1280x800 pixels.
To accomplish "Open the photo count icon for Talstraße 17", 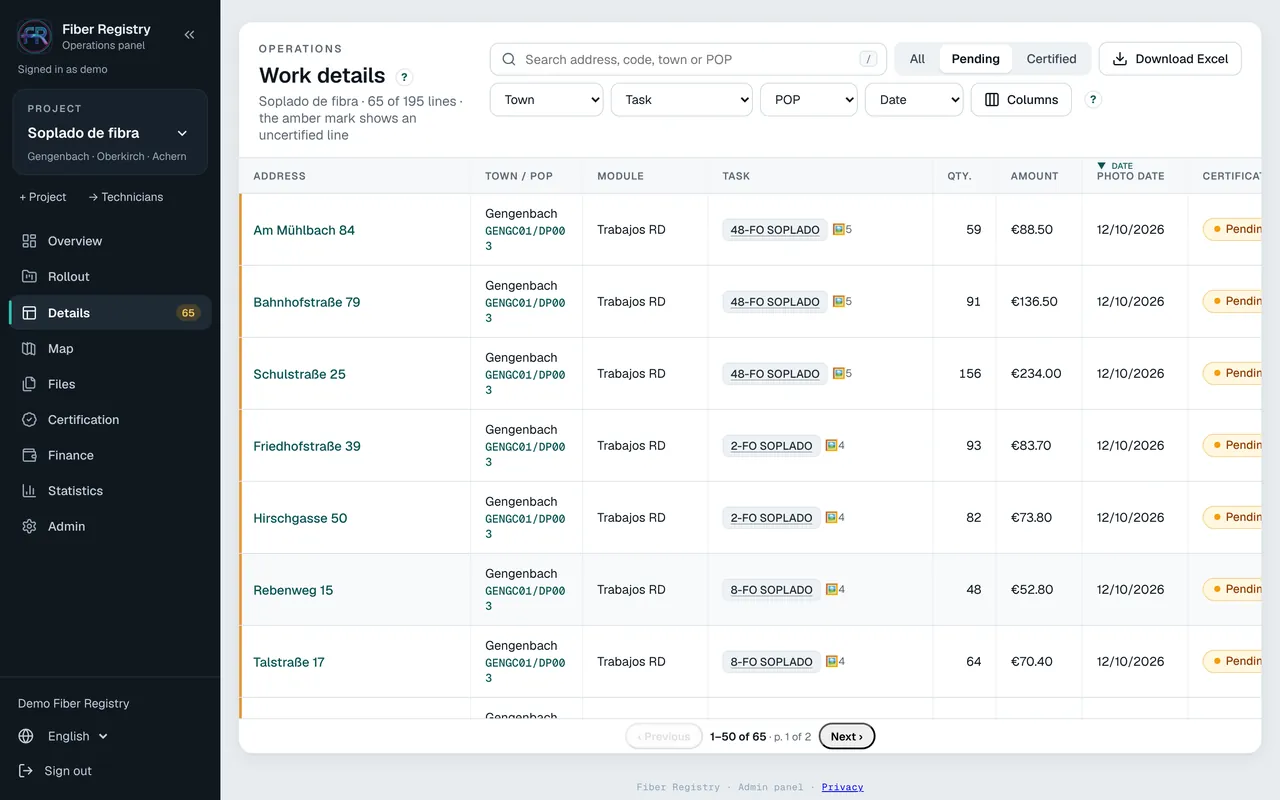I will [x=835, y=662].
